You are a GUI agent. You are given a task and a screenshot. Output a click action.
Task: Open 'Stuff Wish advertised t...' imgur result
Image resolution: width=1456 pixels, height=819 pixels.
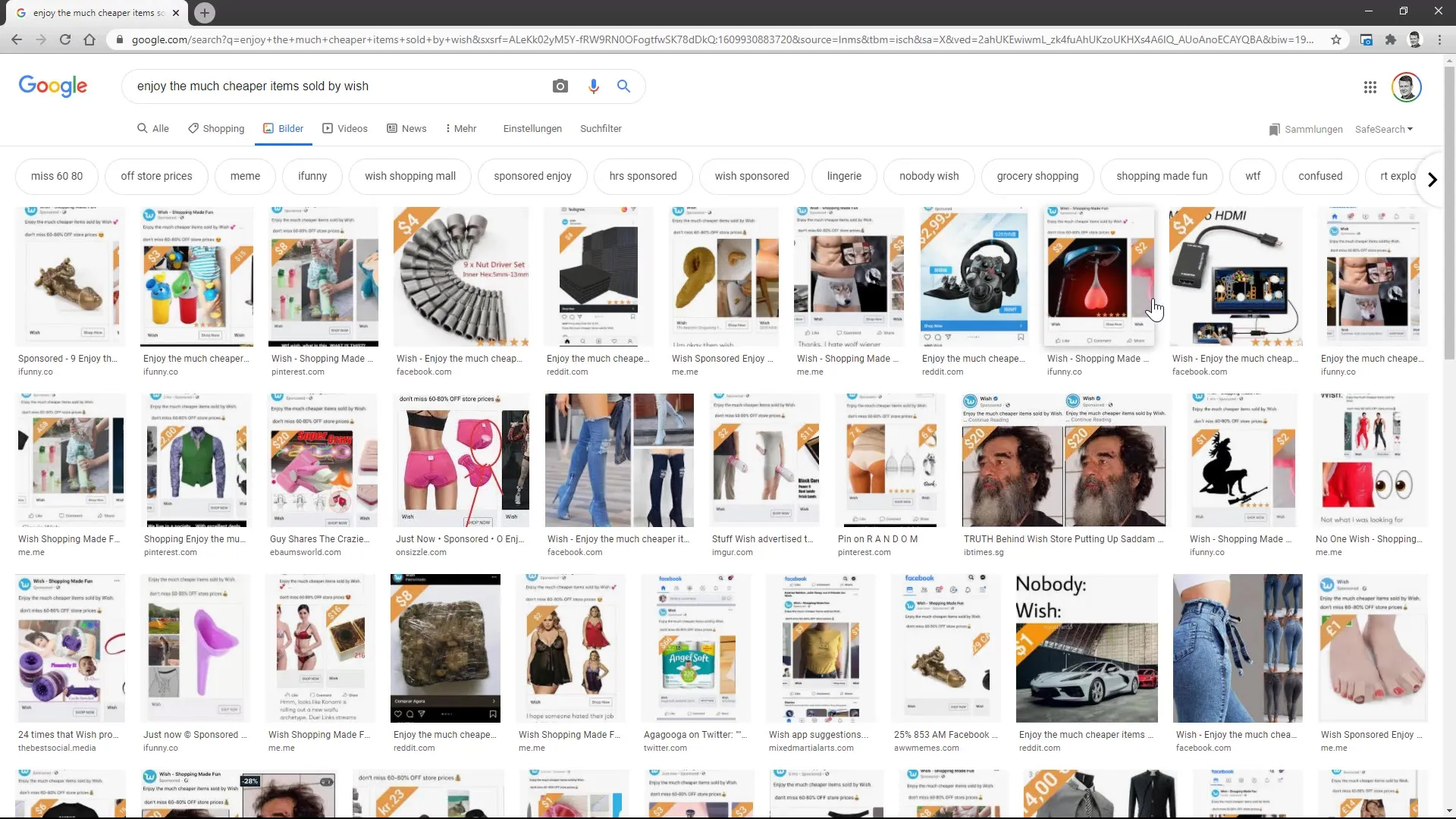[763, 539]
